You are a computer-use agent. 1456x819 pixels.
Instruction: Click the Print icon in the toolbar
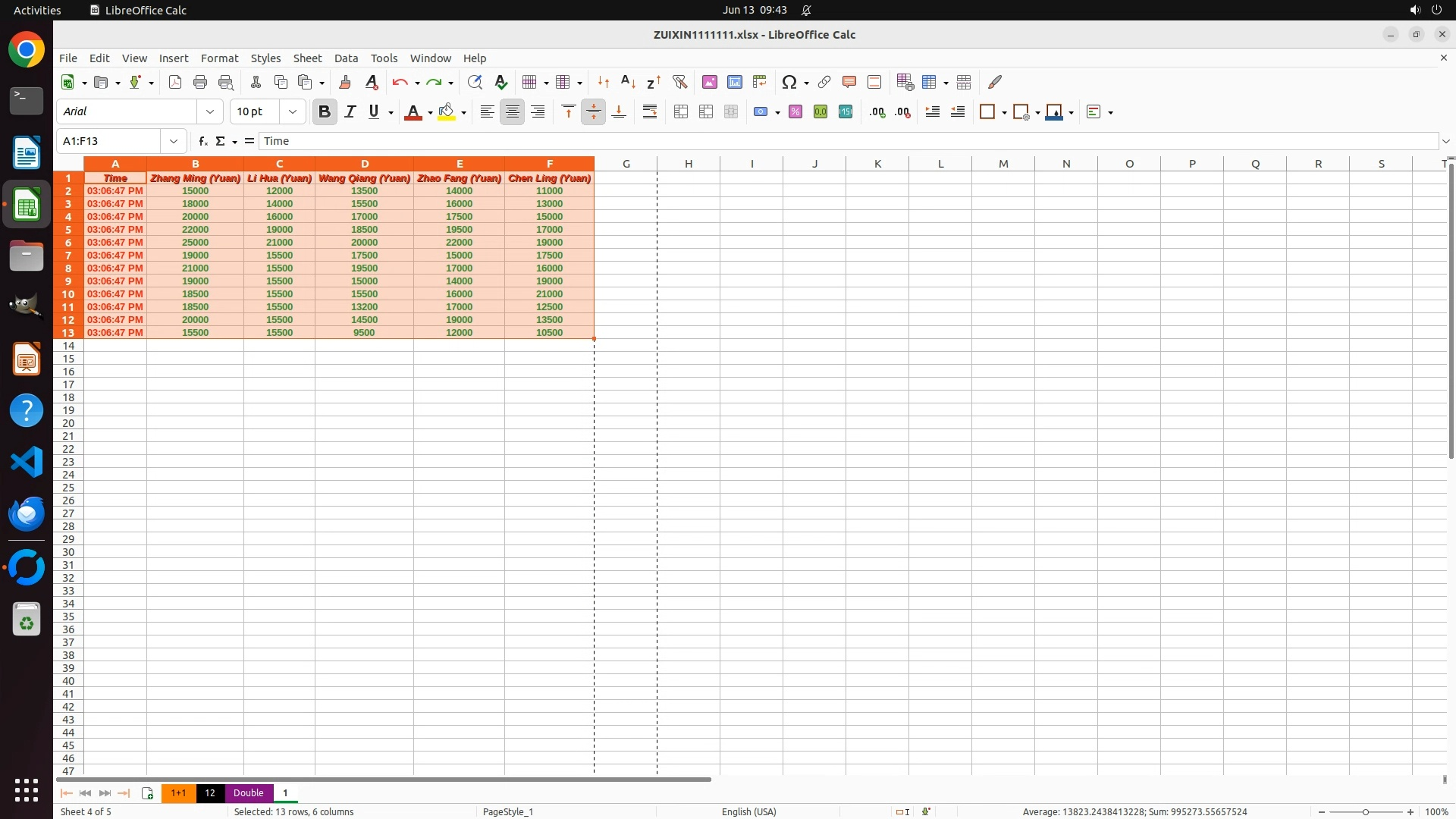click(x=200, y=82)
